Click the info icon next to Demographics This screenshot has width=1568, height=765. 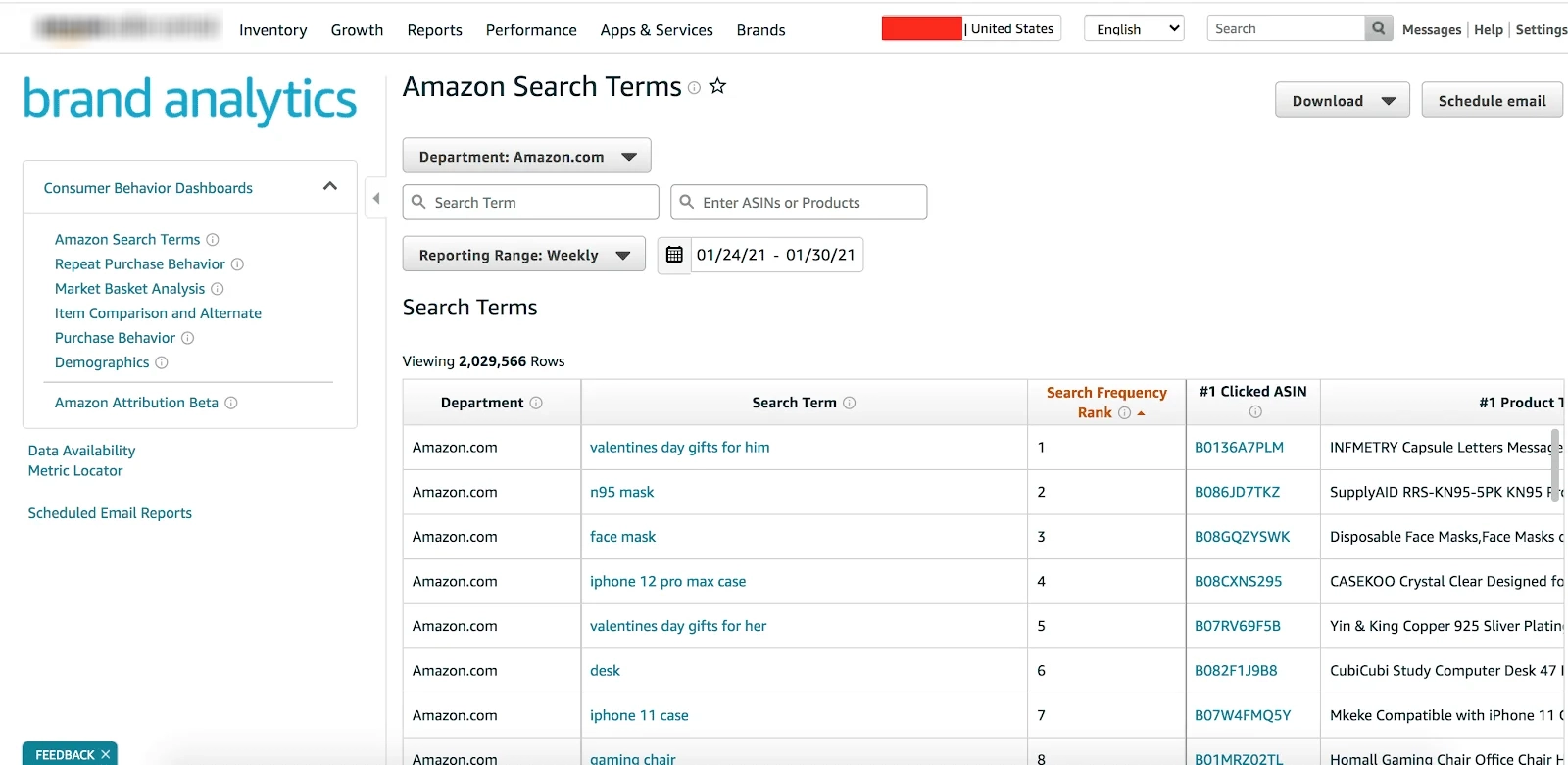[162, 362]
